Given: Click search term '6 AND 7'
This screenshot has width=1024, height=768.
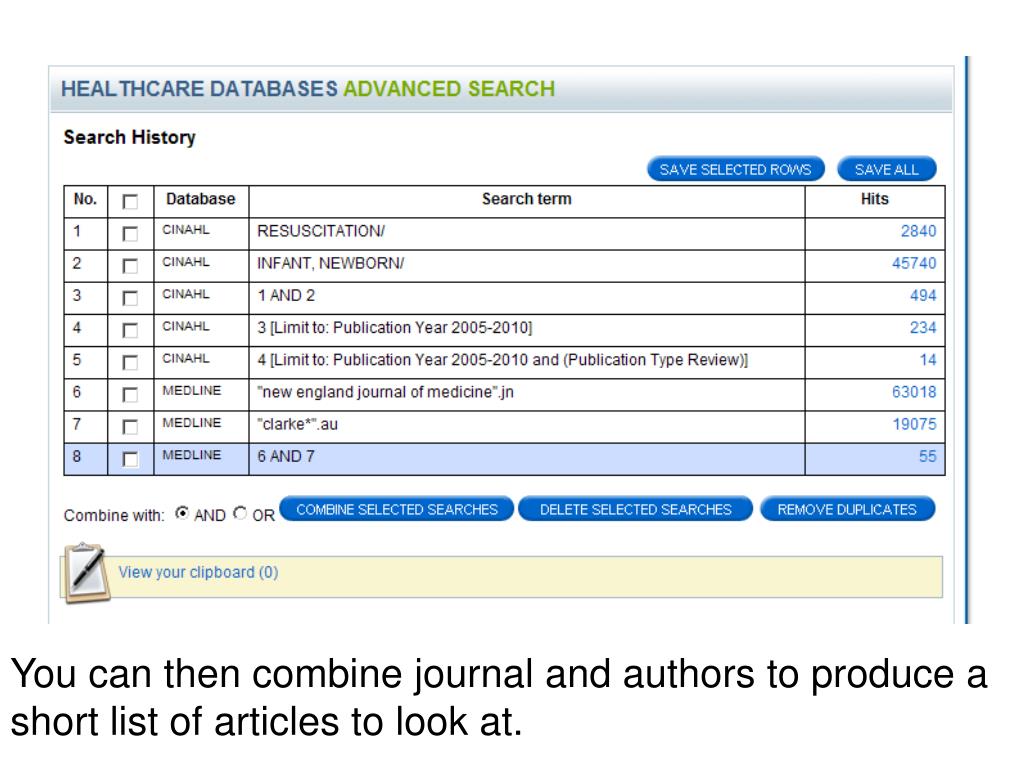Looking at the screenshot, I should (286, 456).
